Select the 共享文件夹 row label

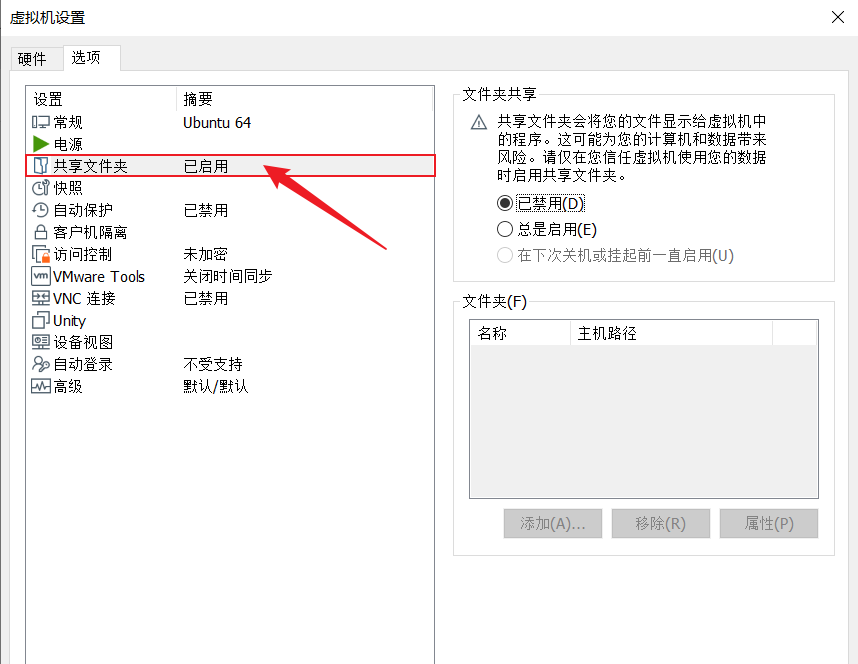(x=90, y=166)
